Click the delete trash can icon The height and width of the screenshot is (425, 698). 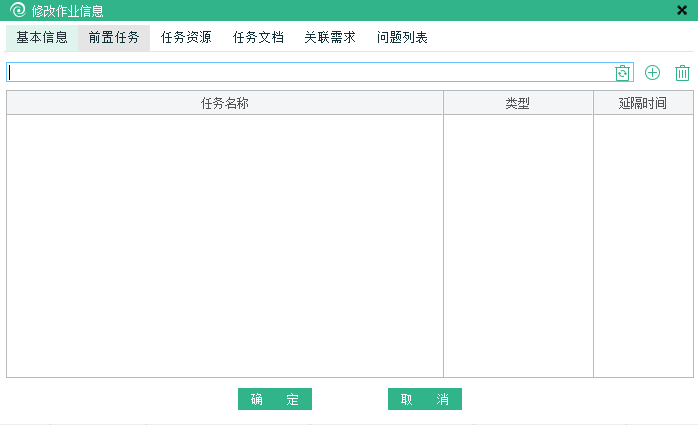(x=682, y=73)
